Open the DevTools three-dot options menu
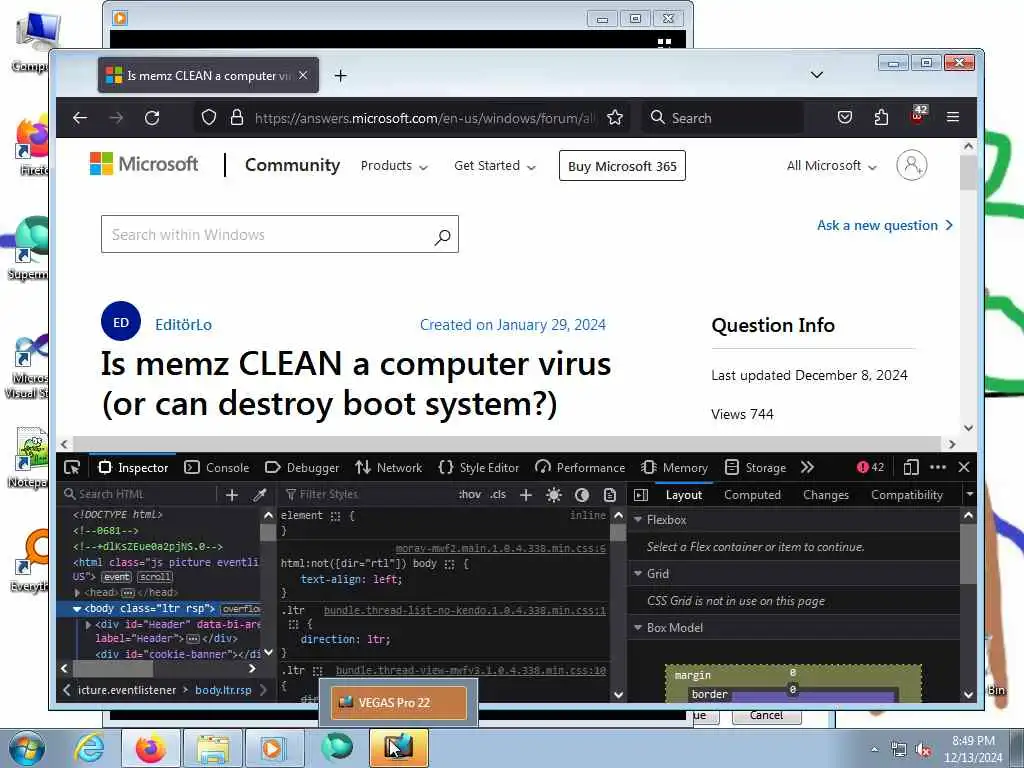The image size is (1024, 768). click(938, 468)
